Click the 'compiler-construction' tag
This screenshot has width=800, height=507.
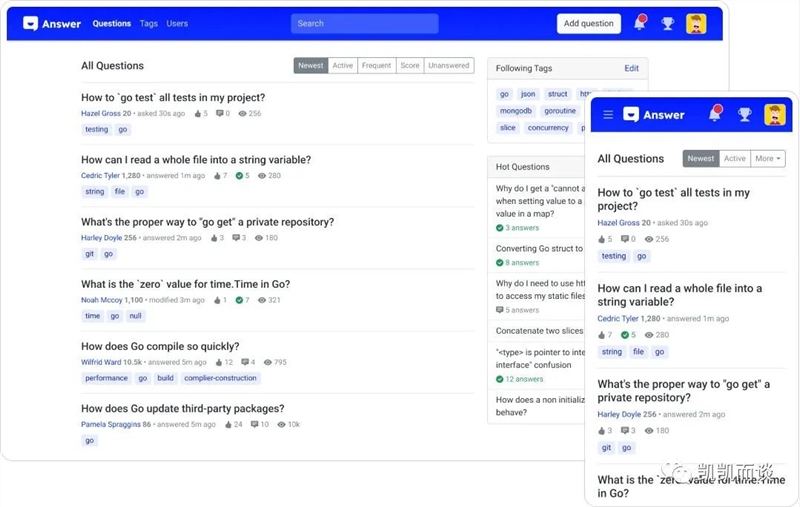tap(221, 378)
